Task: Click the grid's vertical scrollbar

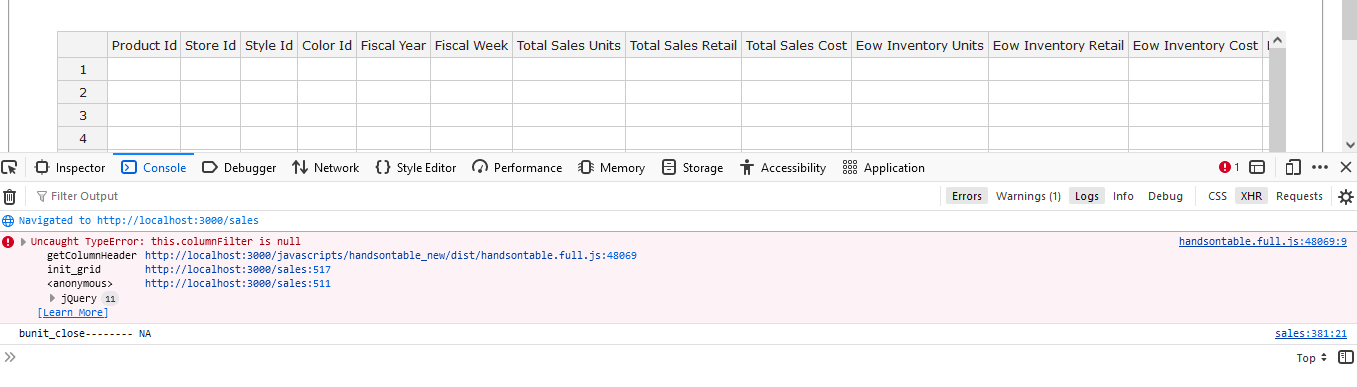Action: pyautogui.click(x=1277, y=98)
